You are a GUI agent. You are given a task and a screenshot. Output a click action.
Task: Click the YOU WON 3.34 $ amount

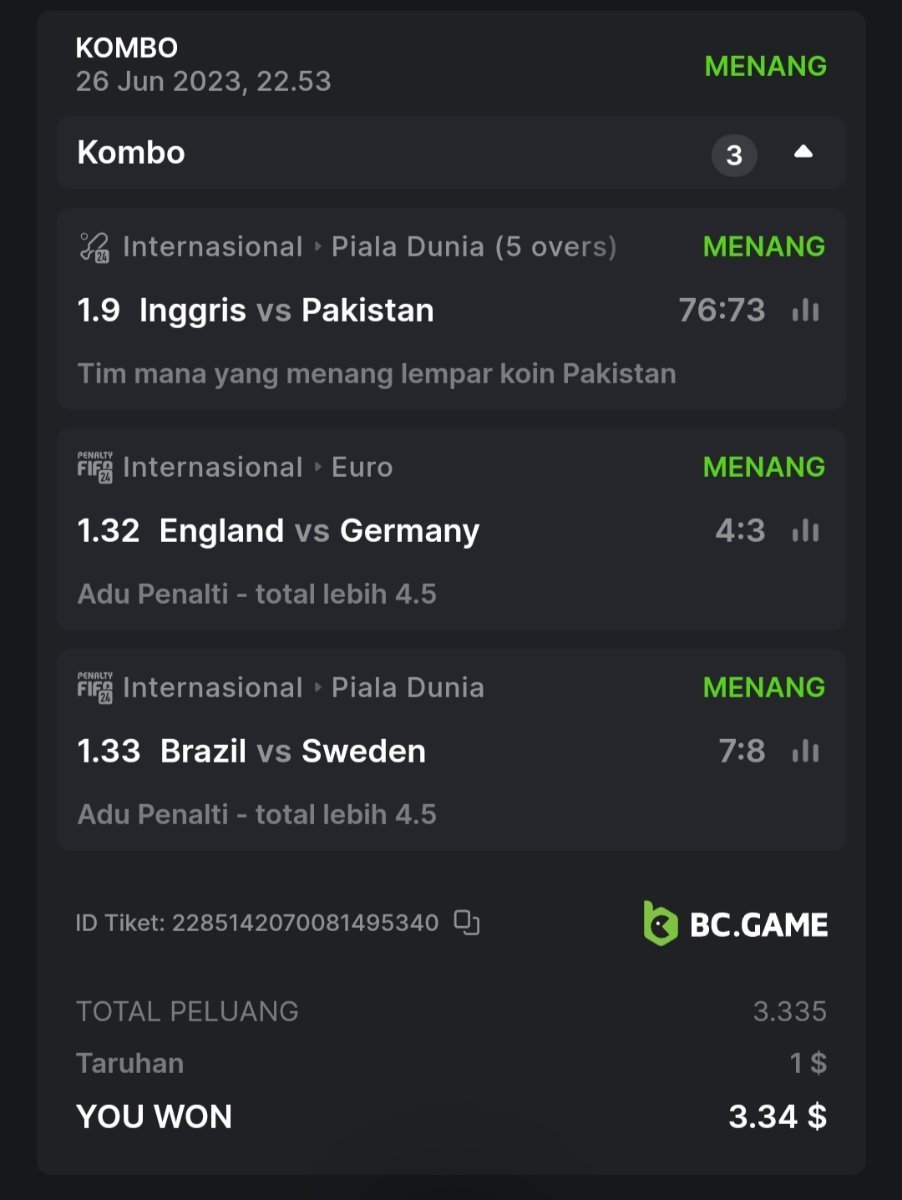coord(777,1116)
